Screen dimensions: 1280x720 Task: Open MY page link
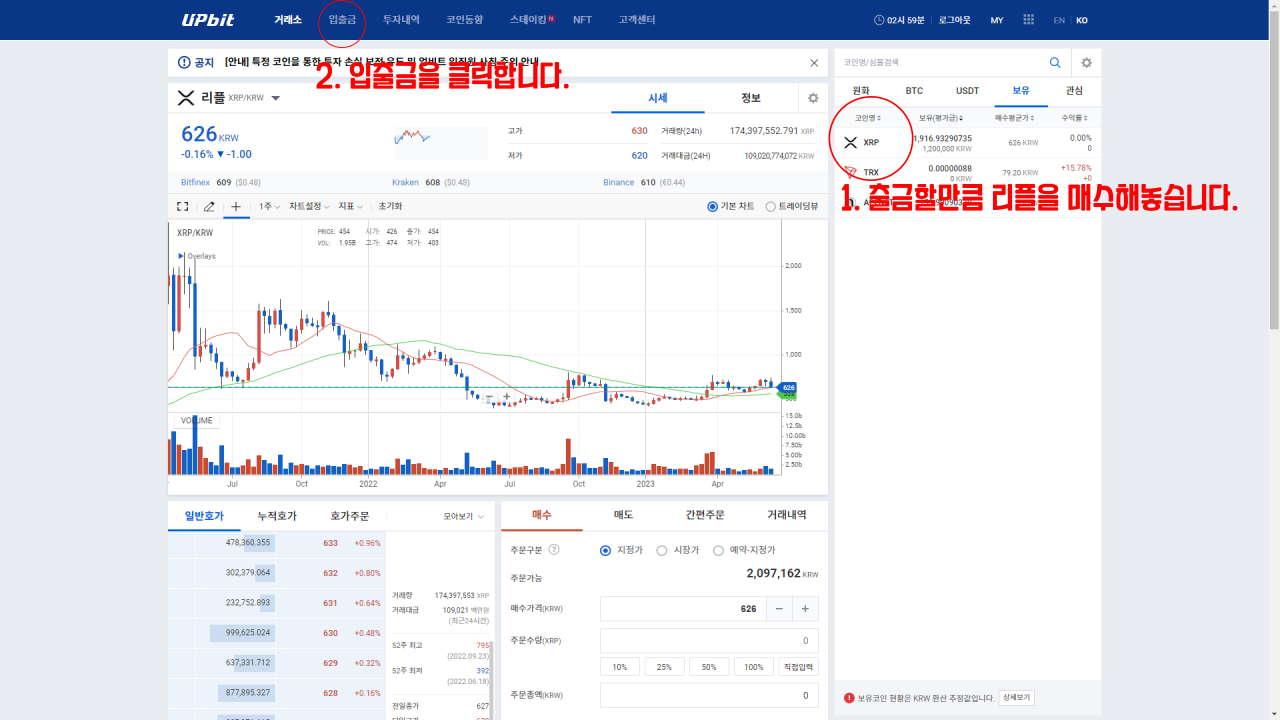click(x=997, y=20)
